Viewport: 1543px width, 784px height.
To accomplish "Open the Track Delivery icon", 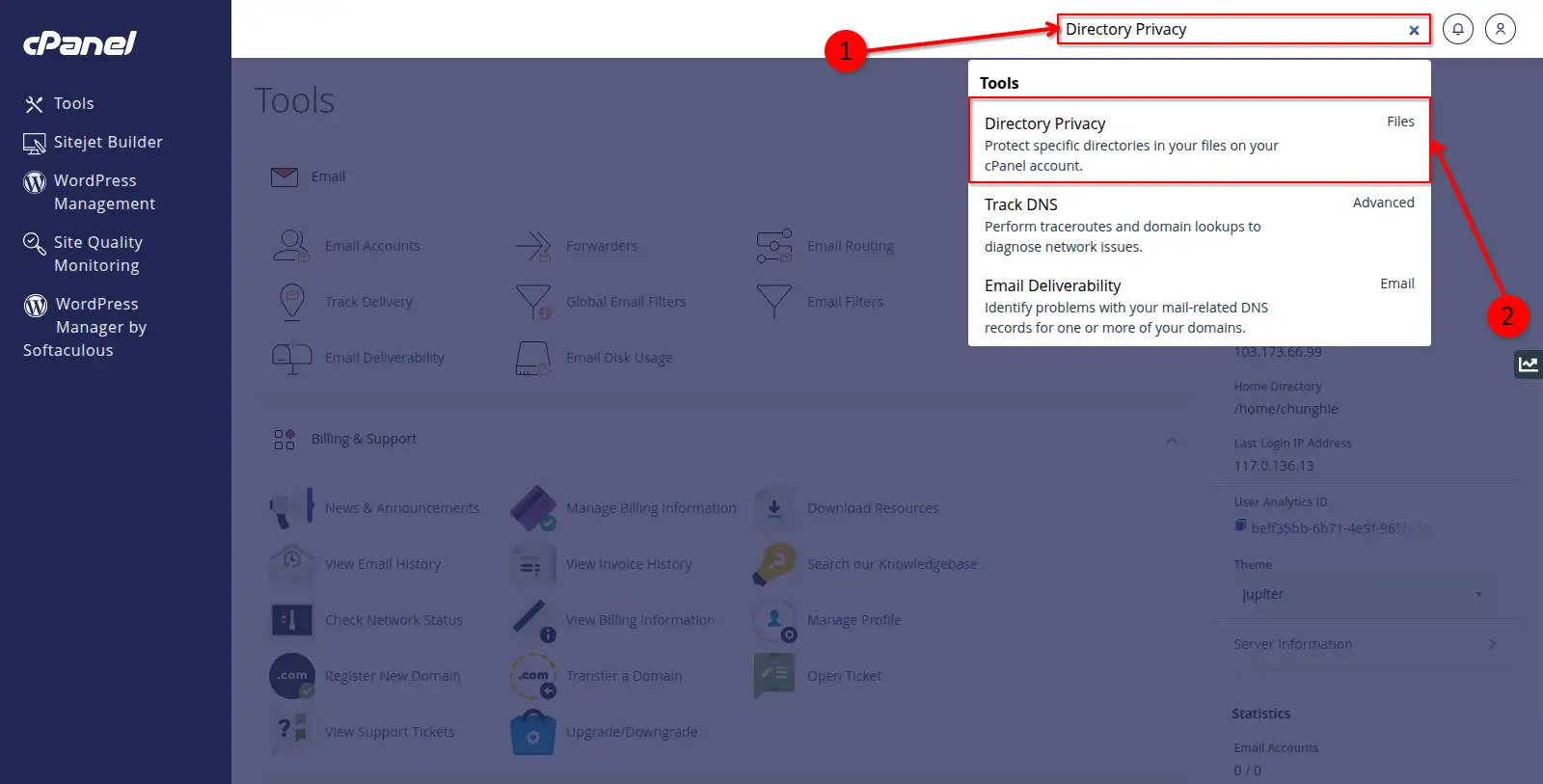I will (291, 302).
